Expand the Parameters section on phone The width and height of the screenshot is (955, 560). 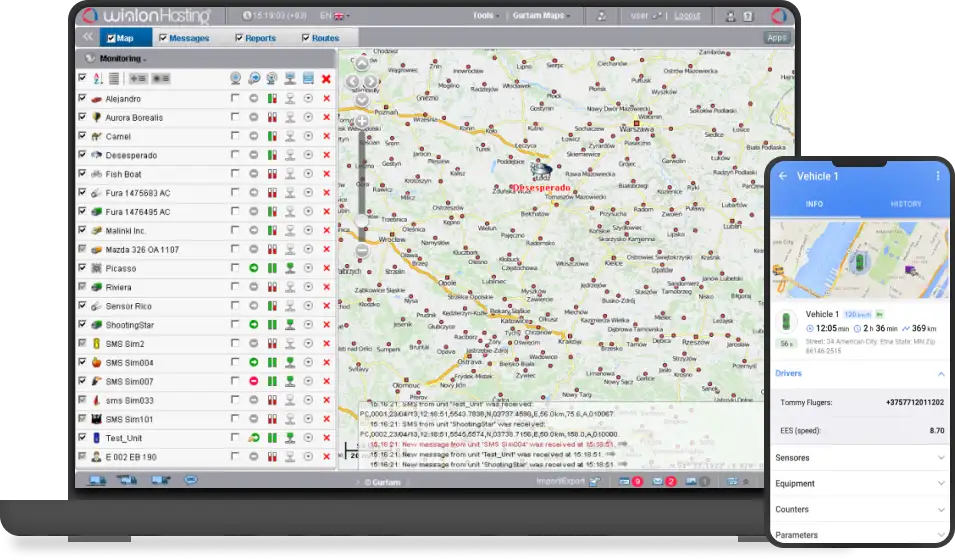[940, 535]
